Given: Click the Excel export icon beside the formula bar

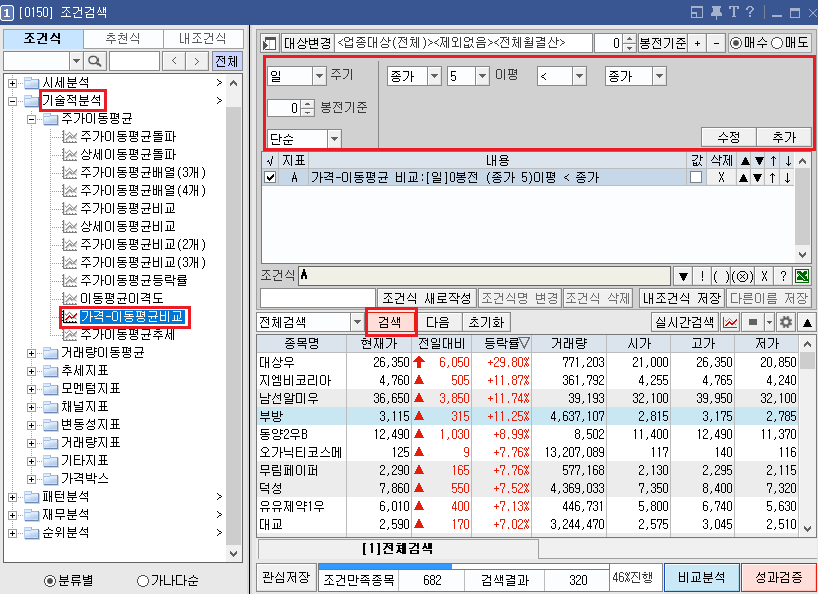Looking at the screenshot, I should tap(802, 276).
